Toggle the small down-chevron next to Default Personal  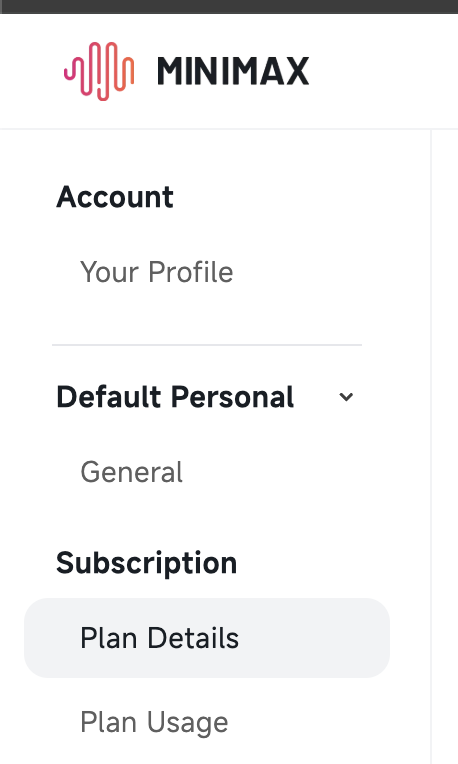[346, 397]
